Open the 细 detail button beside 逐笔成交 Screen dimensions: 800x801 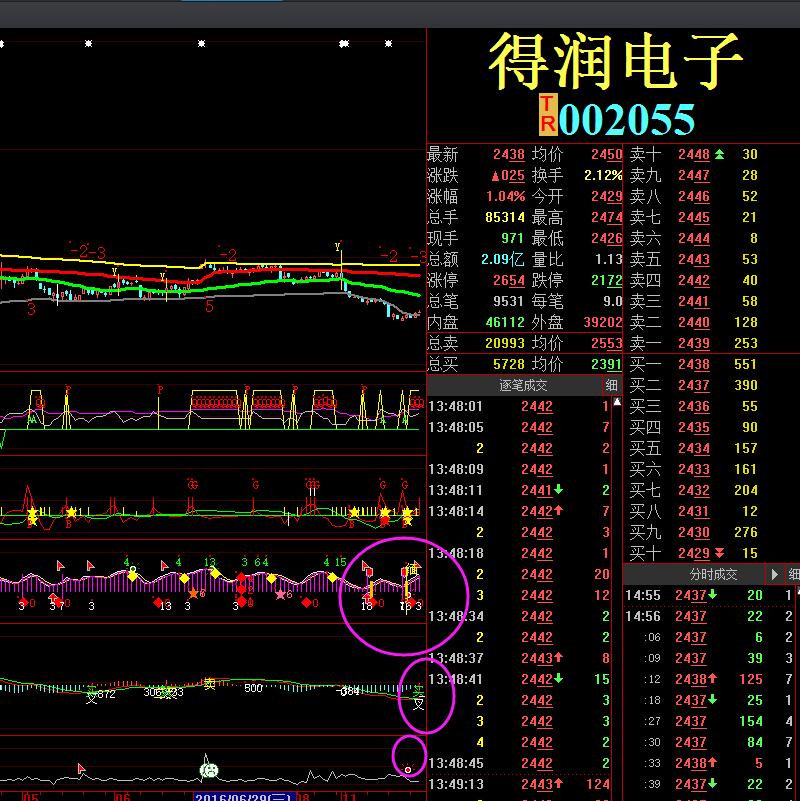pyautogui.click(x=611, y=385)
